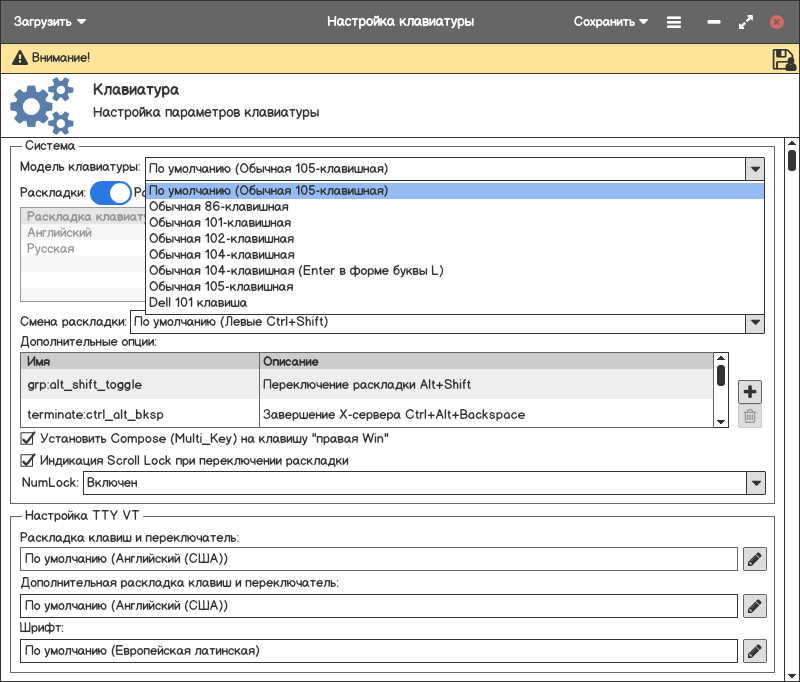Open the Сохранить menu

[610, 21]
